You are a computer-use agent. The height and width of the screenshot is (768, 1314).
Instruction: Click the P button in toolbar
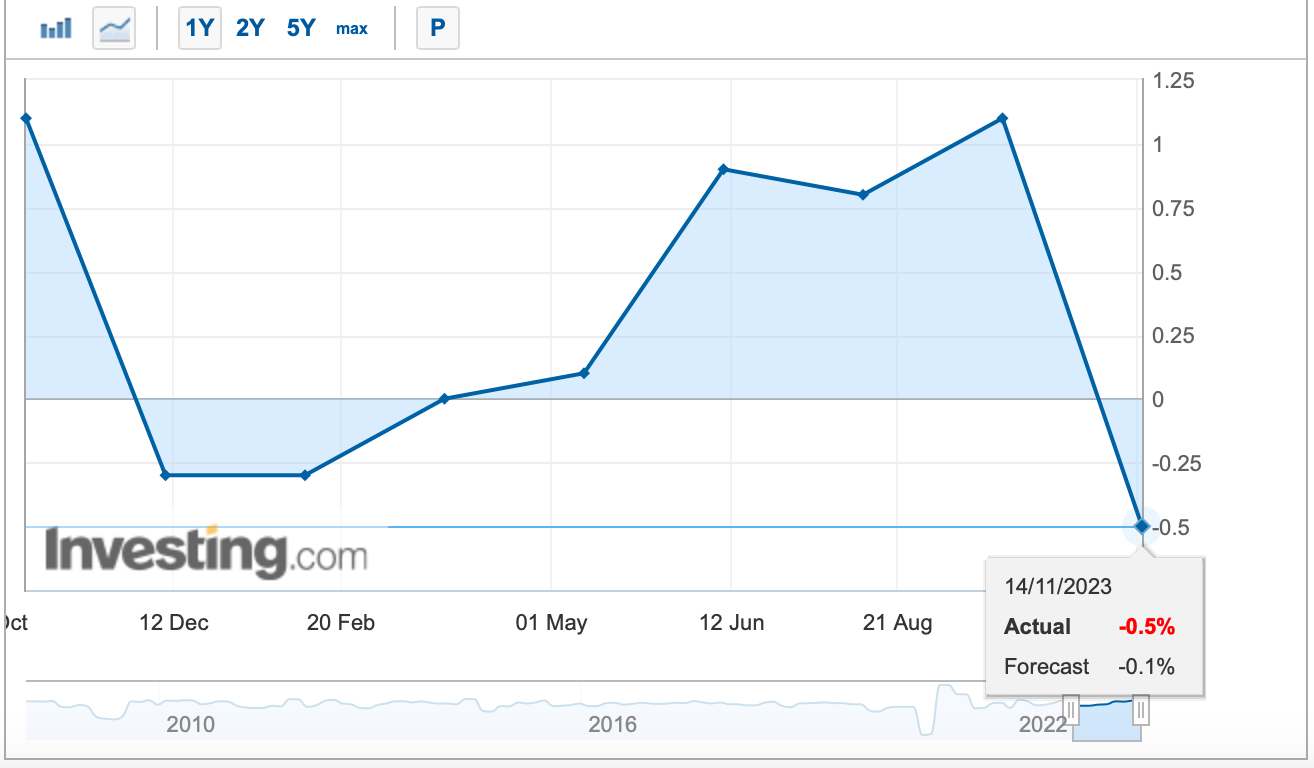[x=437, y=28]
